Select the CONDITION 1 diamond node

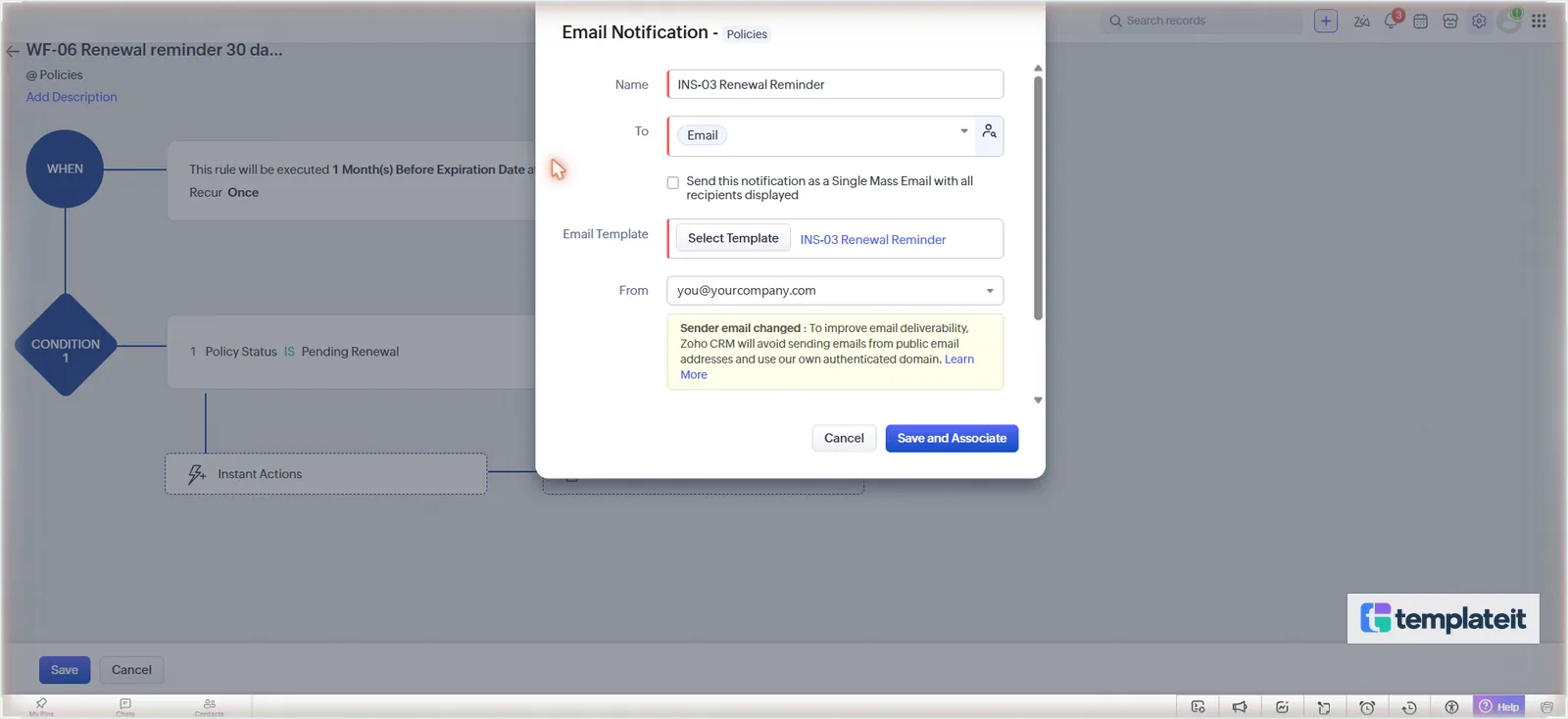(66, 345)
